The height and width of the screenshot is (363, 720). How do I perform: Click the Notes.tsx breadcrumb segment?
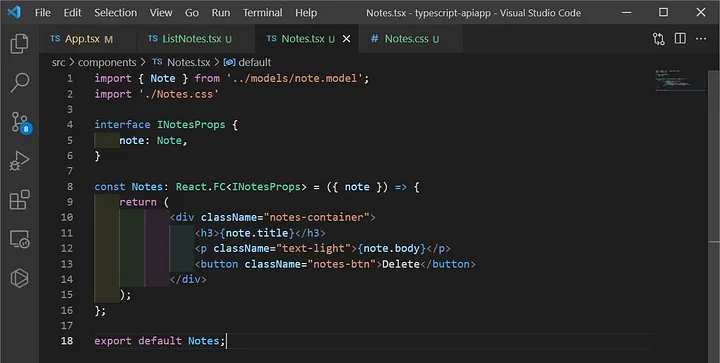pyautogui.click(x=182, y=62)
